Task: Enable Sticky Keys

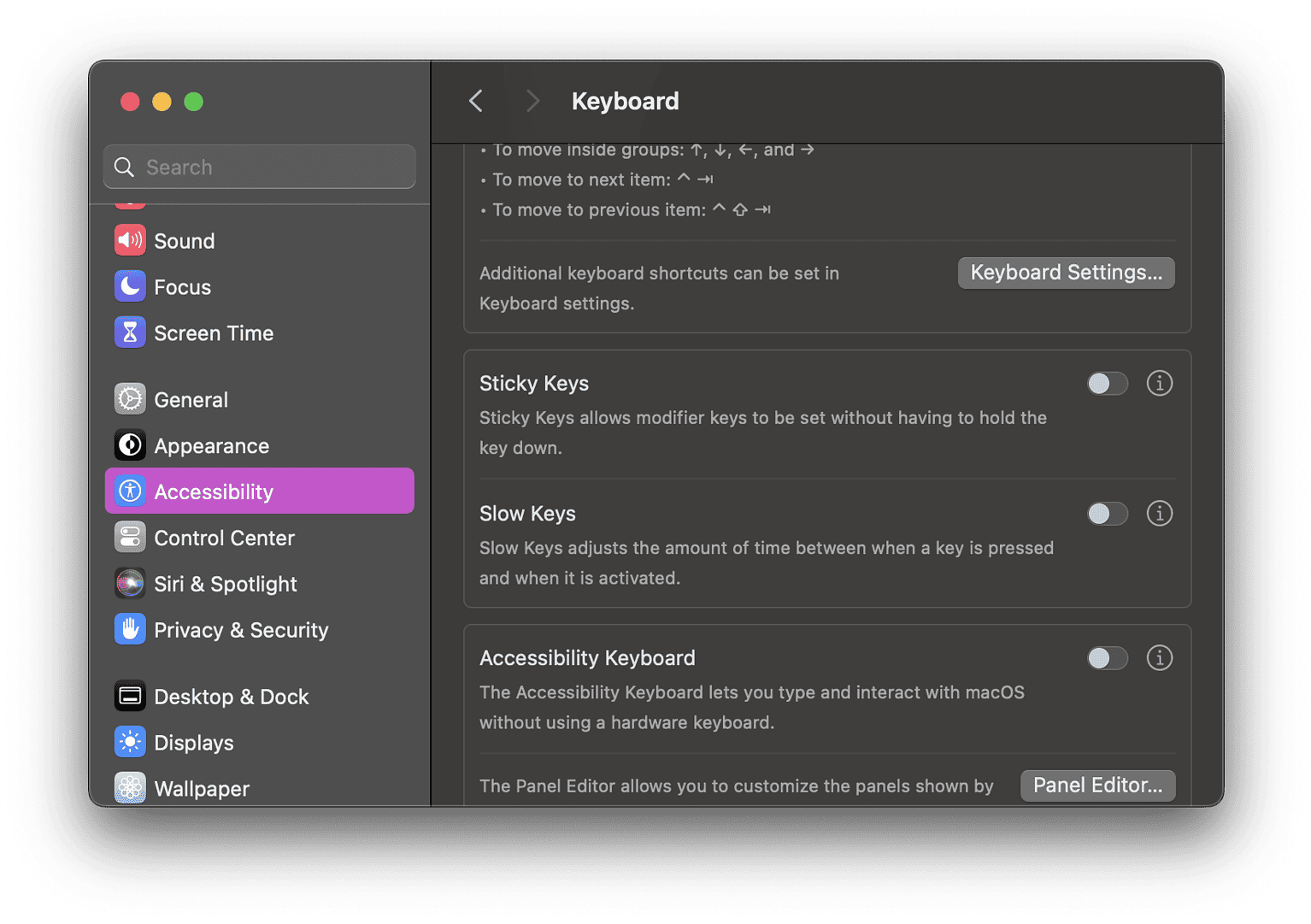Action: [1107, 384]
